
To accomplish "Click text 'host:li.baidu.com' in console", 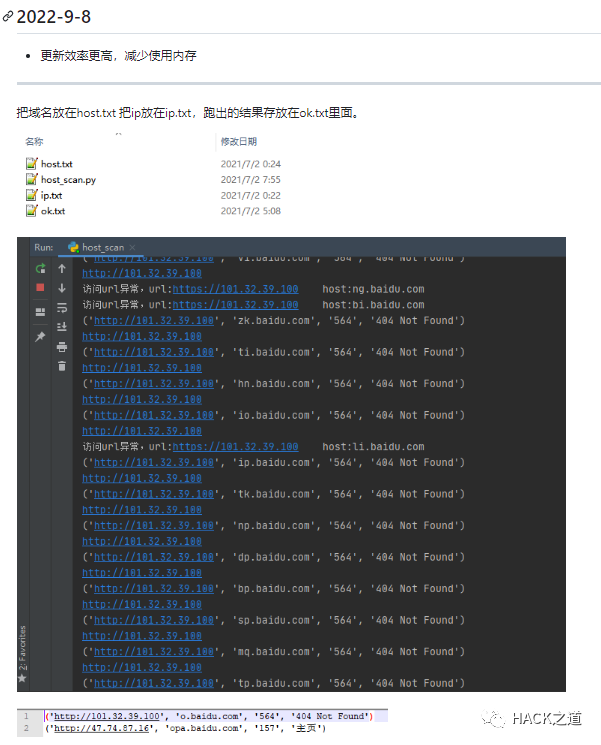I will (373, 447).
